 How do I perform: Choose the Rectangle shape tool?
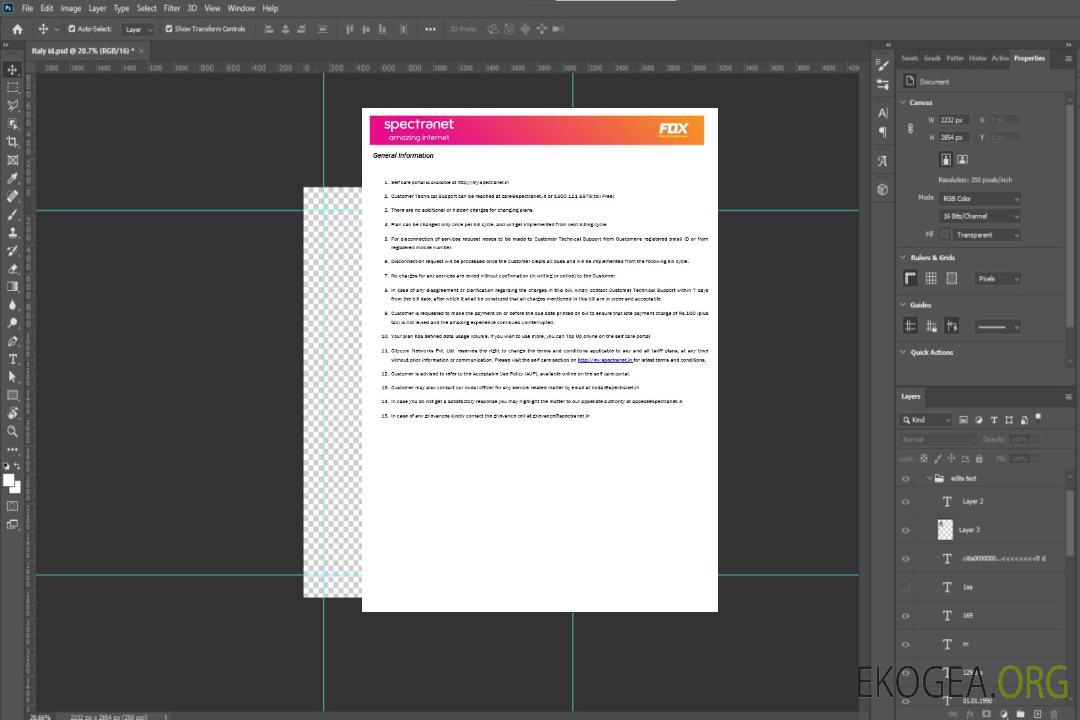click(x=12, y=395)
